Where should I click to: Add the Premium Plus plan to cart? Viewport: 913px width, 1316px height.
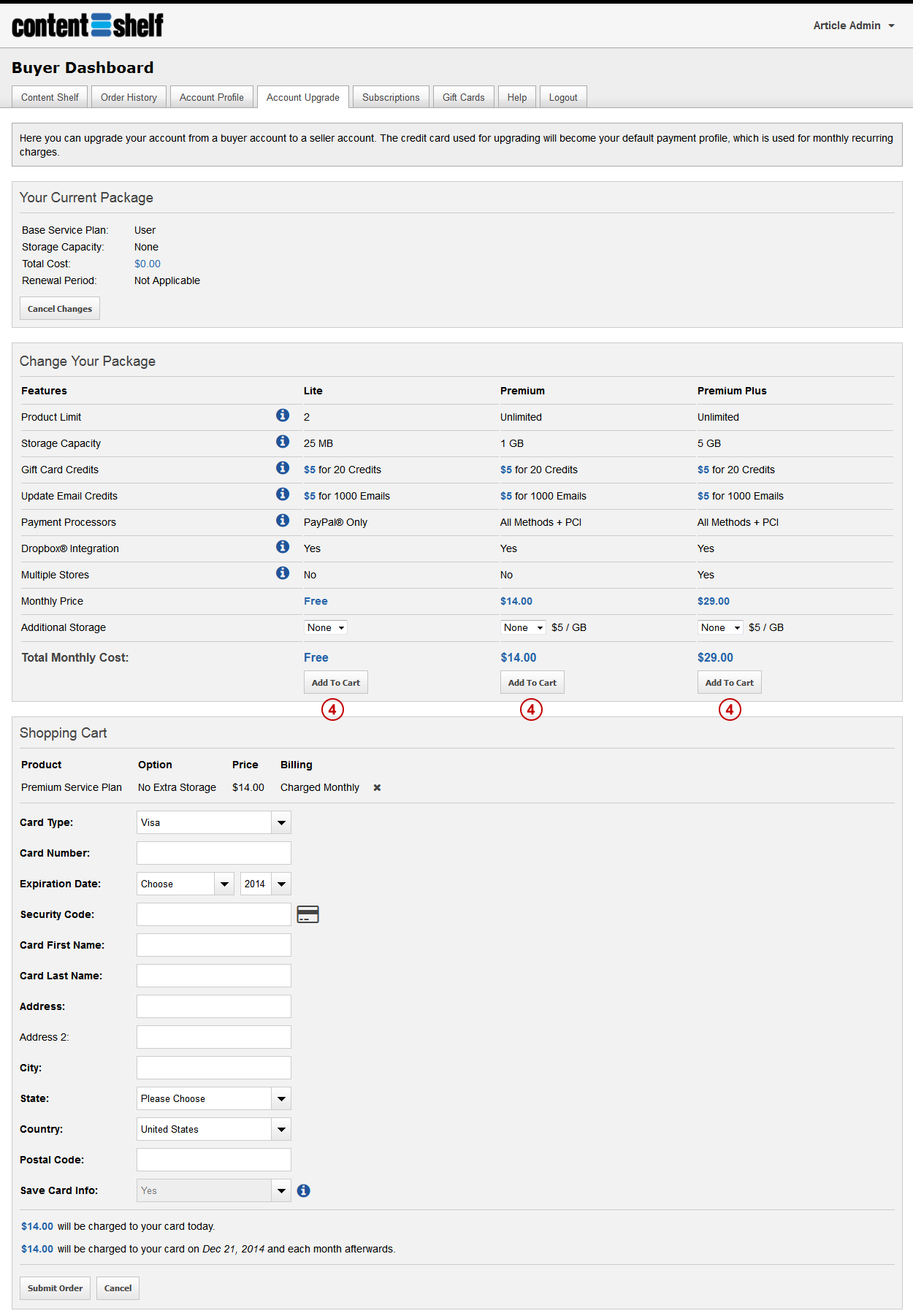pos(730,682)
